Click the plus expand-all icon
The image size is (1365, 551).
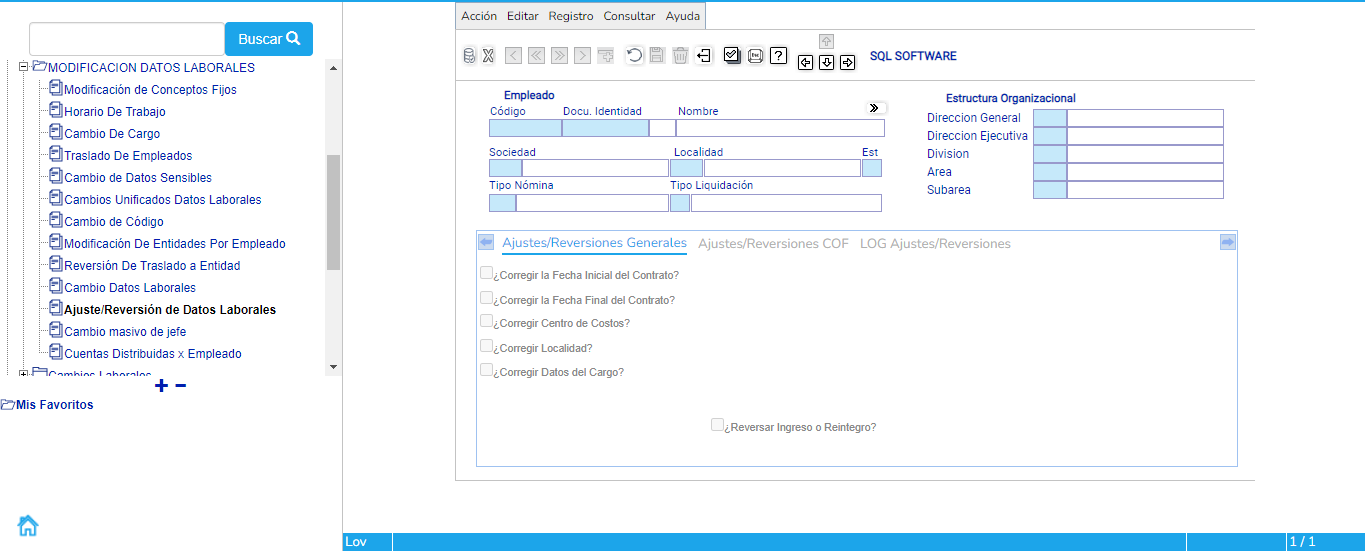coord(162,386)
